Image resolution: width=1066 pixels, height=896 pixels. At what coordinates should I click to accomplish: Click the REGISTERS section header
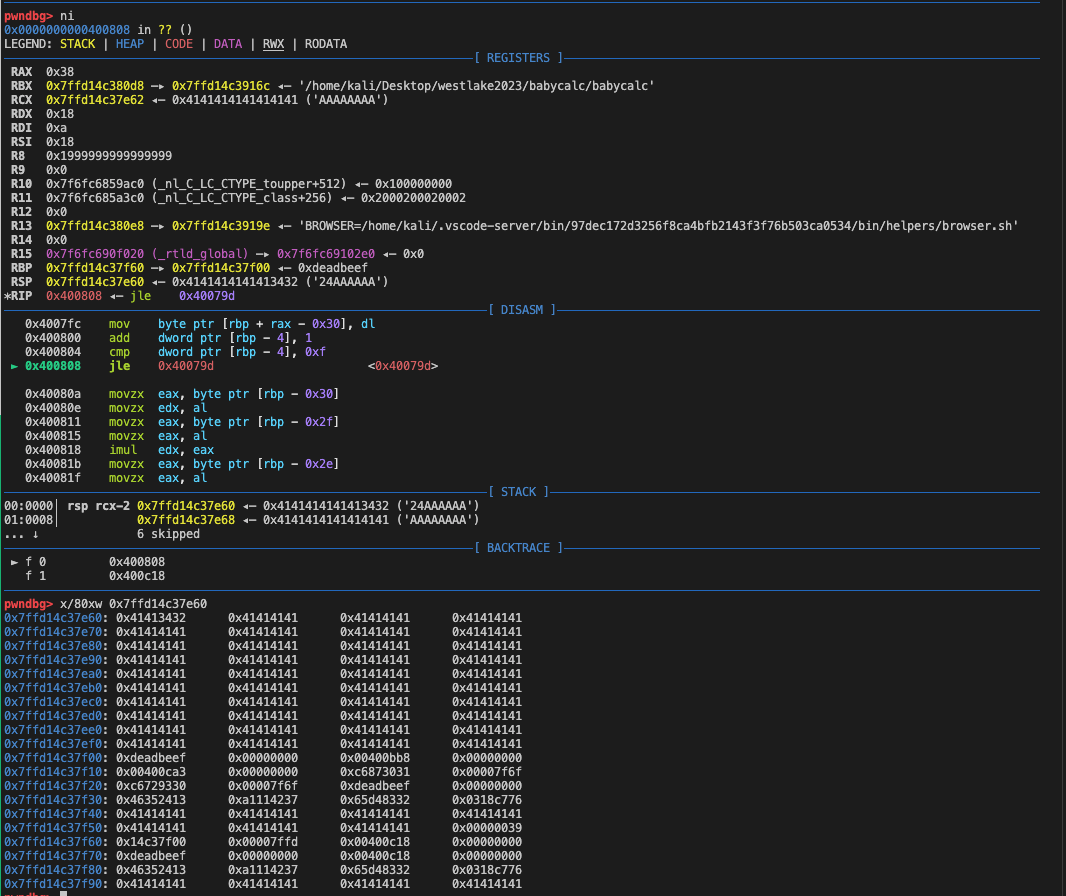[x=518, y=58]
